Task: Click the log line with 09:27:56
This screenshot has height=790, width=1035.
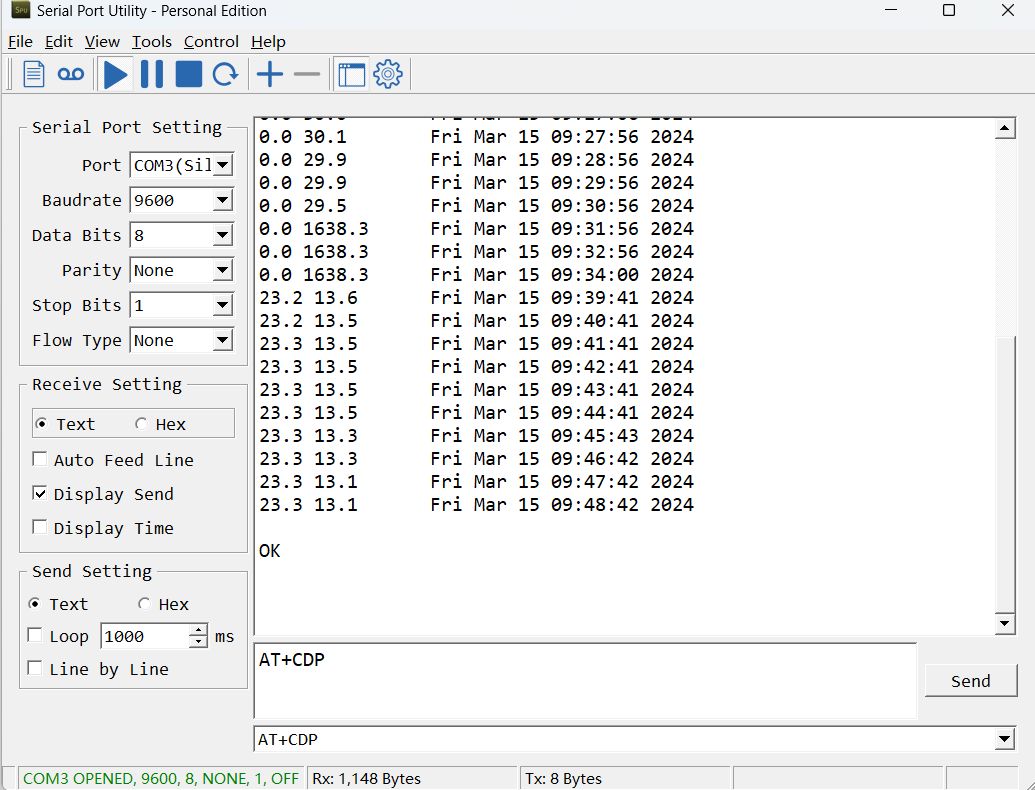Action: 476,137
